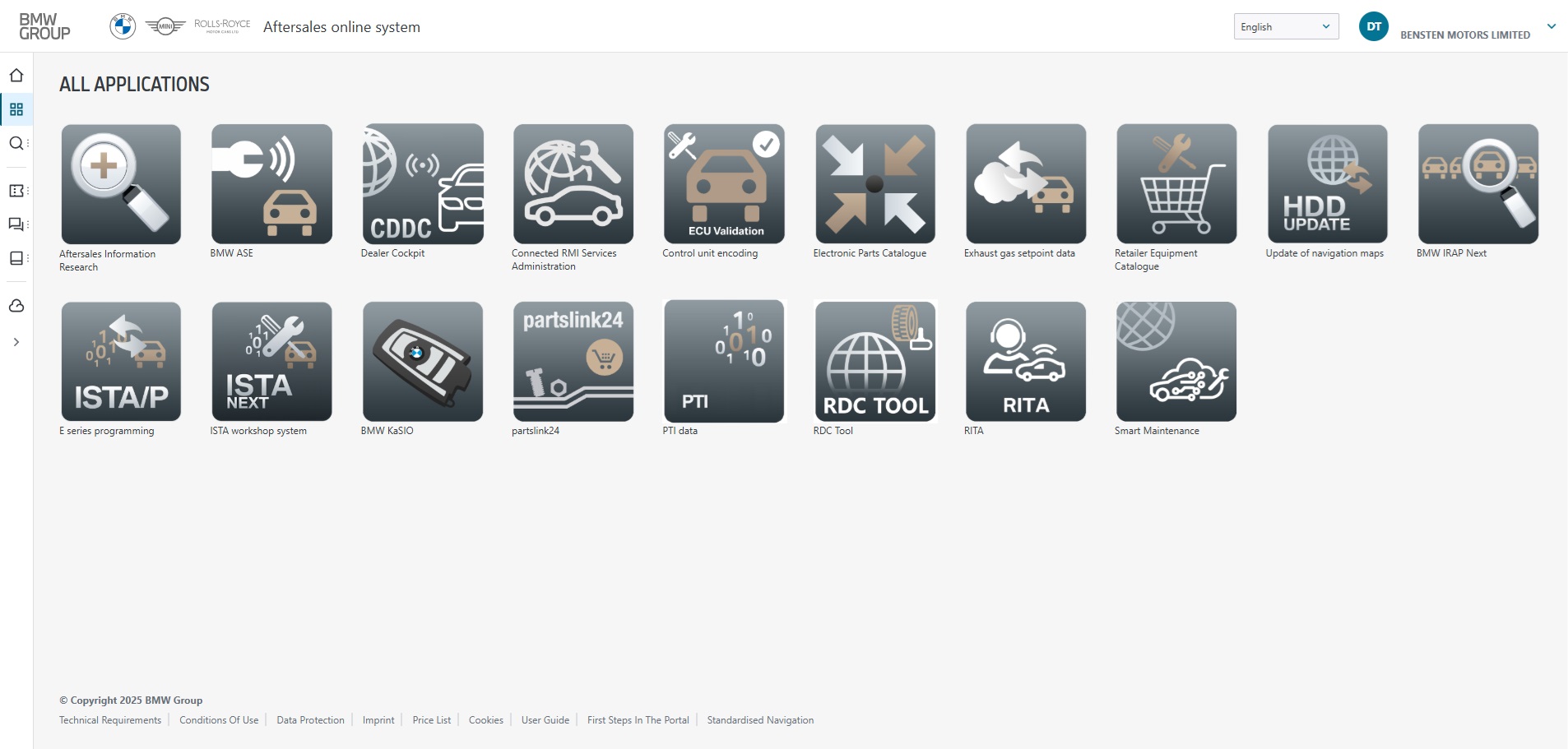Open the Electronic Parts Catalogue icon
The width and height of the screenshot is (1568, 749).
coord(875,184)
